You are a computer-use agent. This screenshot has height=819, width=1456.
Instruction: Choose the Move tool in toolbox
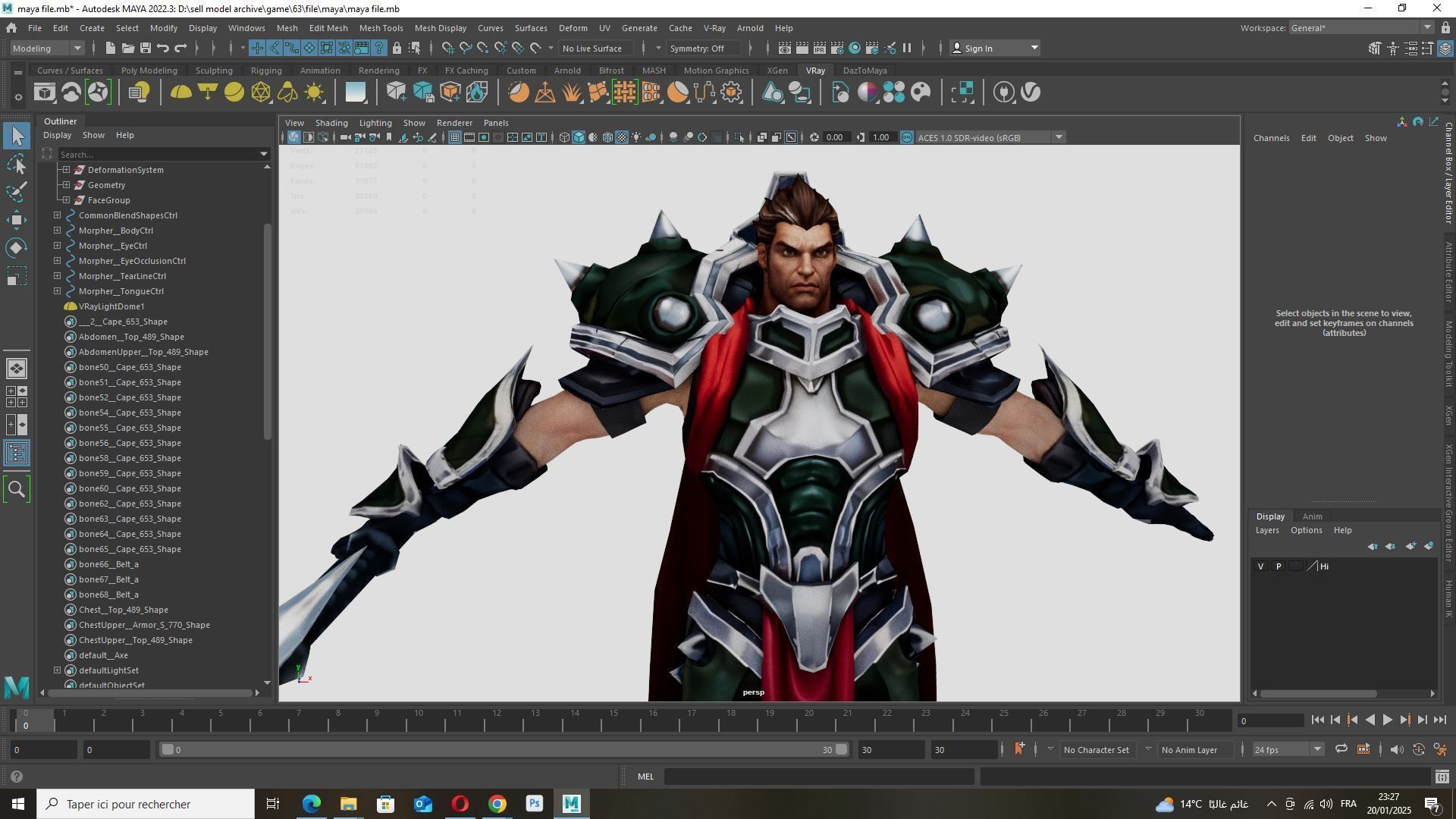point(17,220)
